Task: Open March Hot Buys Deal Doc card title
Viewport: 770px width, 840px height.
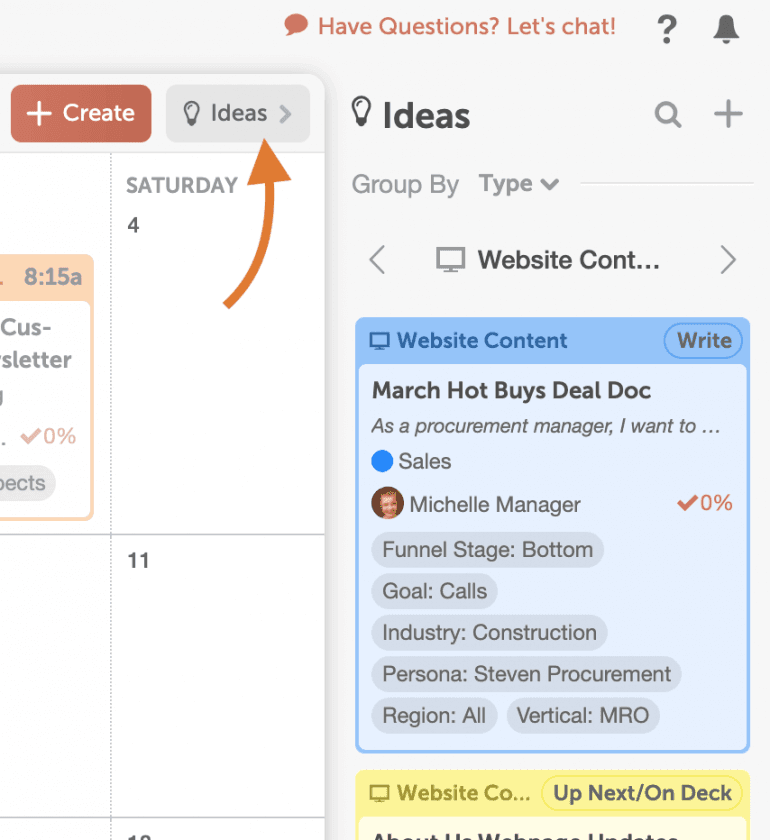Action: click(x=511, y=391)
